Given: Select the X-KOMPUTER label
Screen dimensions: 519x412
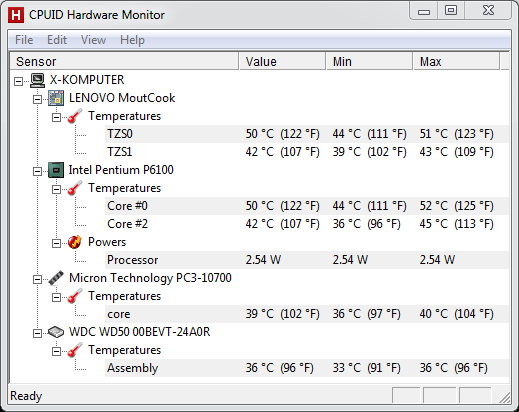Looking at the screenshot, I should pyautogui.click(x=87, y=80).
